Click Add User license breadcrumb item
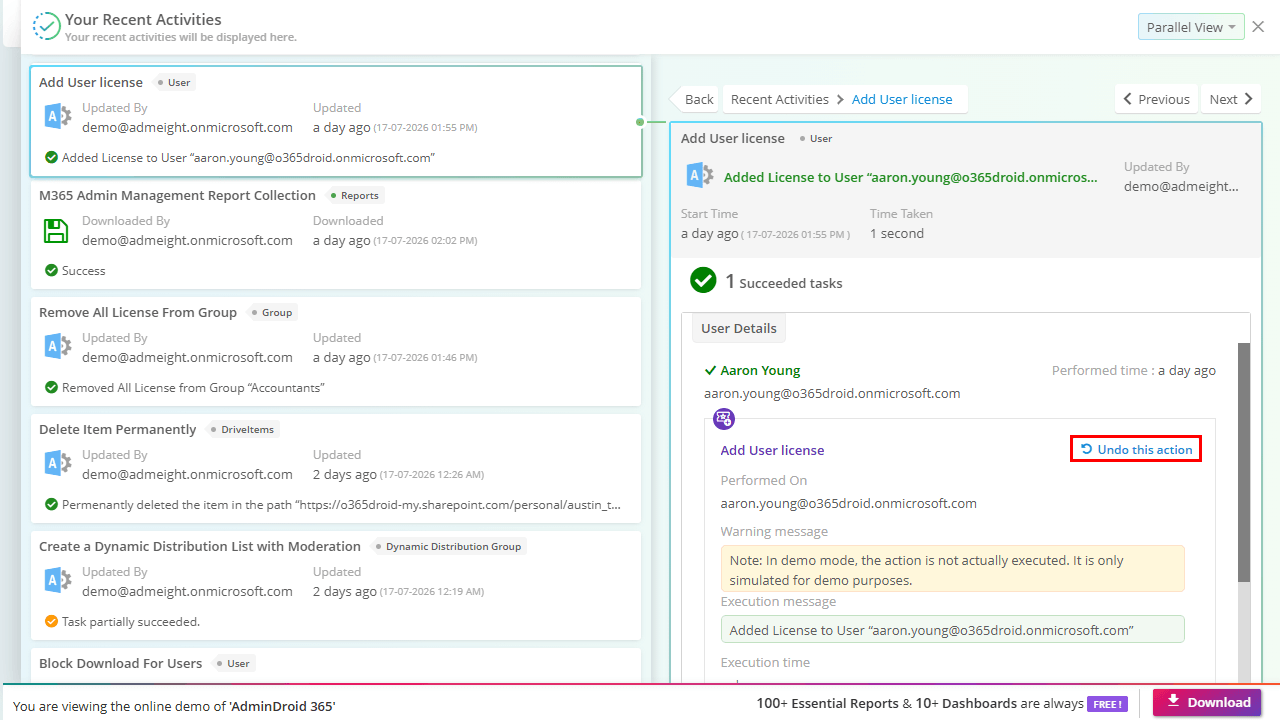 903,99
